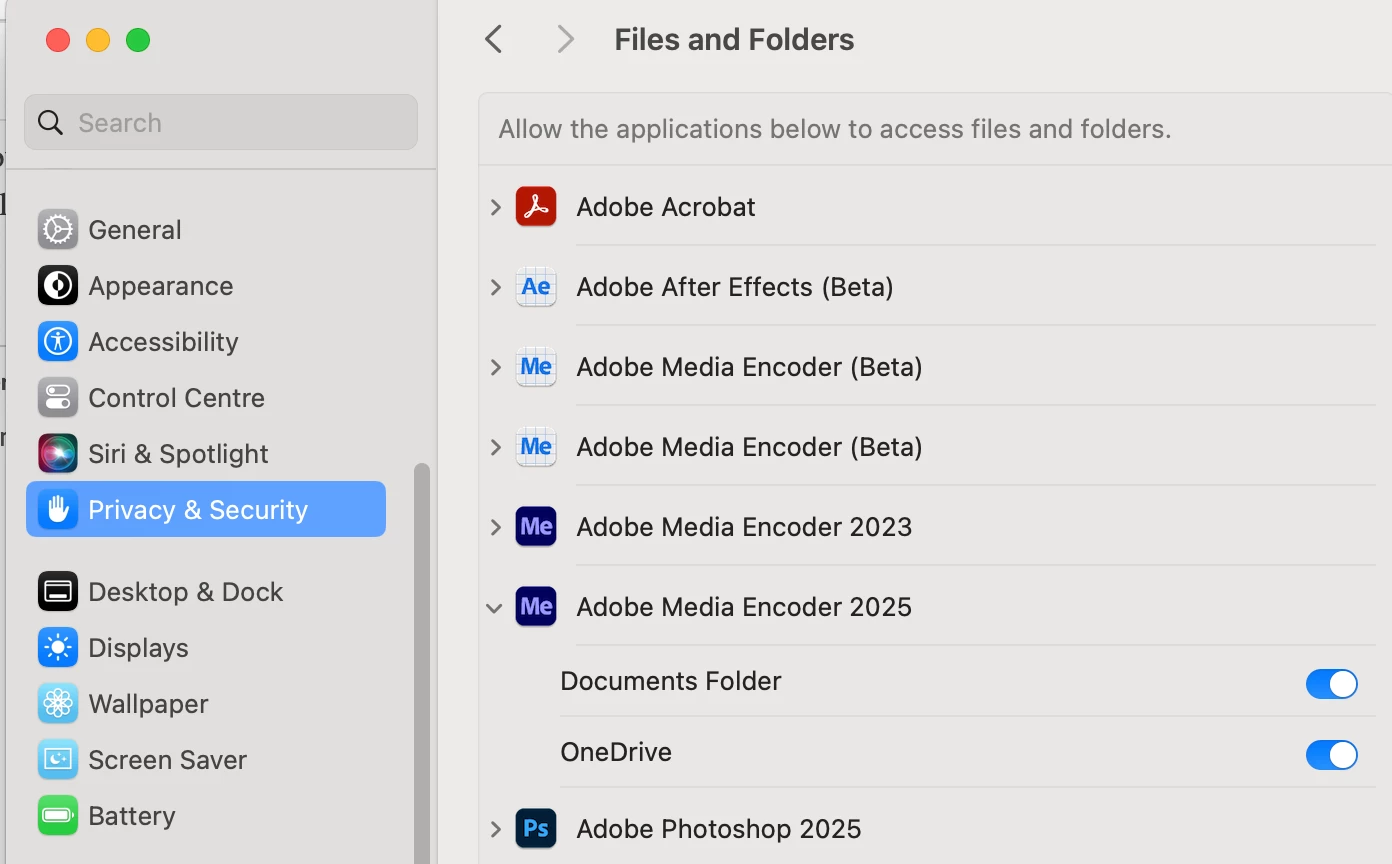Click the sidebar scrollbar
Screen dimensions: 1392x864
422,663
